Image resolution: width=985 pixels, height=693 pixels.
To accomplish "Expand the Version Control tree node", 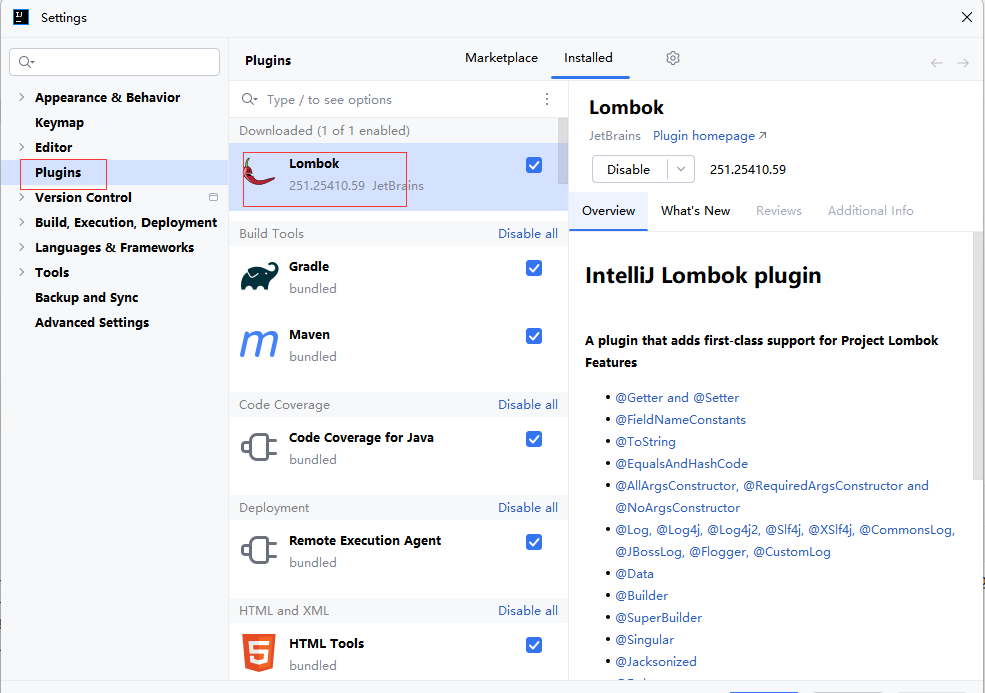I will pos(22,197).
